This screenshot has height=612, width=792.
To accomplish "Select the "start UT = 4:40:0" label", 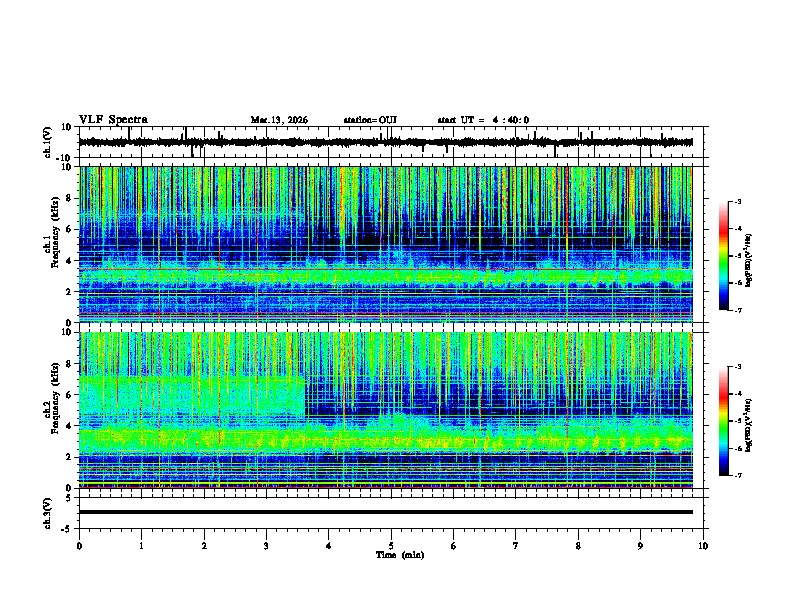I will (483, 120).
